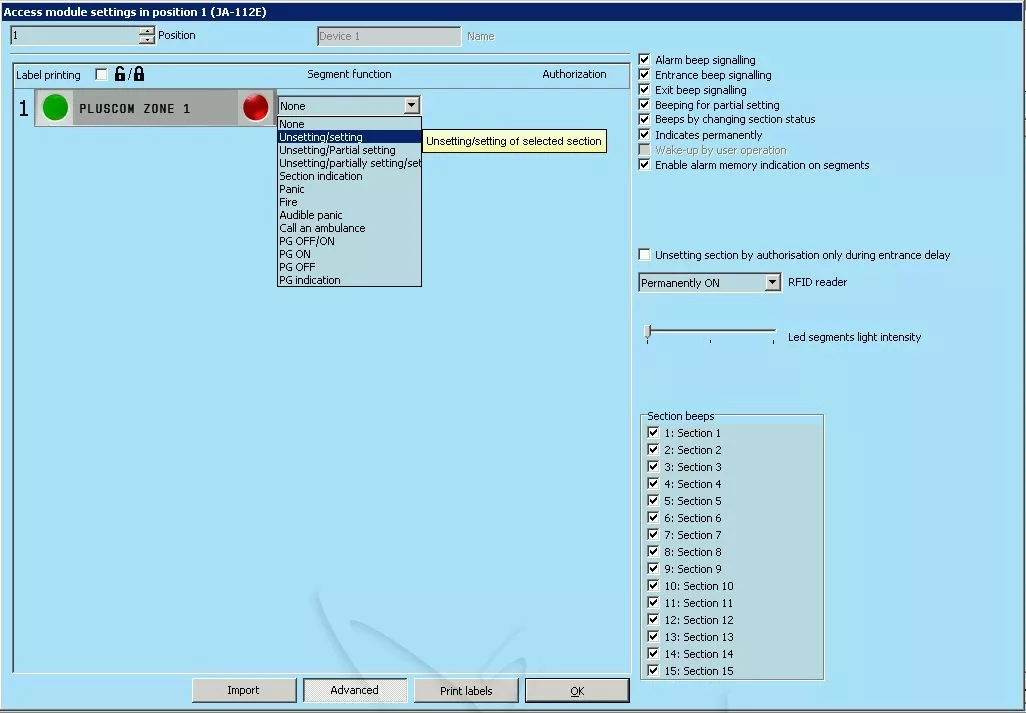
Task: Toggle 10: Section 10 checkbox
Action: click(653, 585)
